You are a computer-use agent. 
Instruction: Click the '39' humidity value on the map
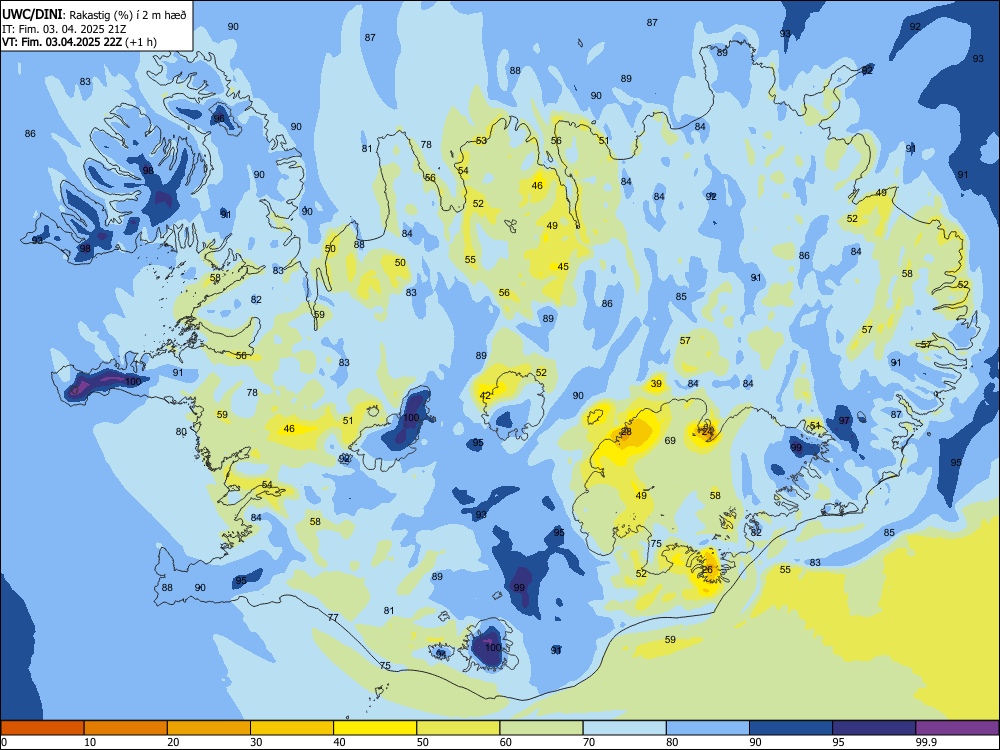(656, 384)
